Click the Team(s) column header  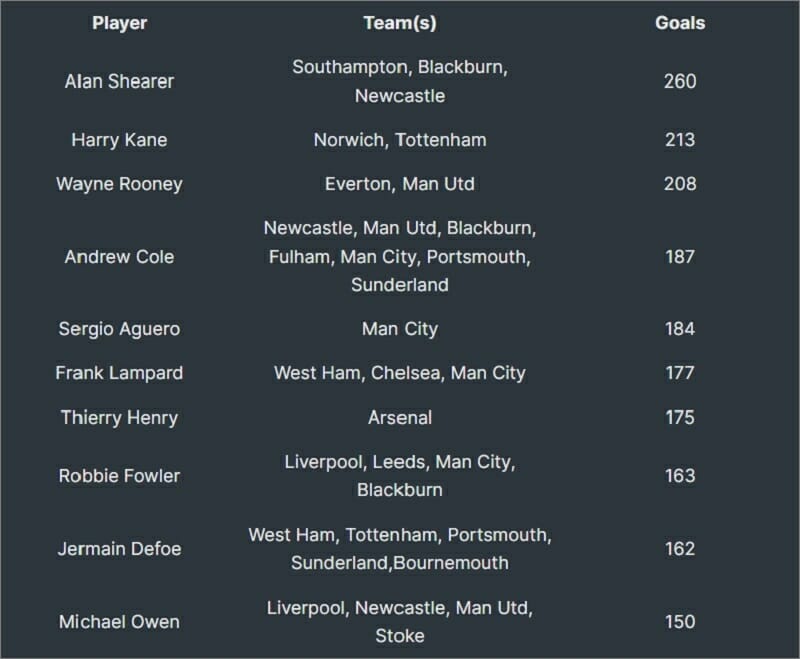pos(400,23)
